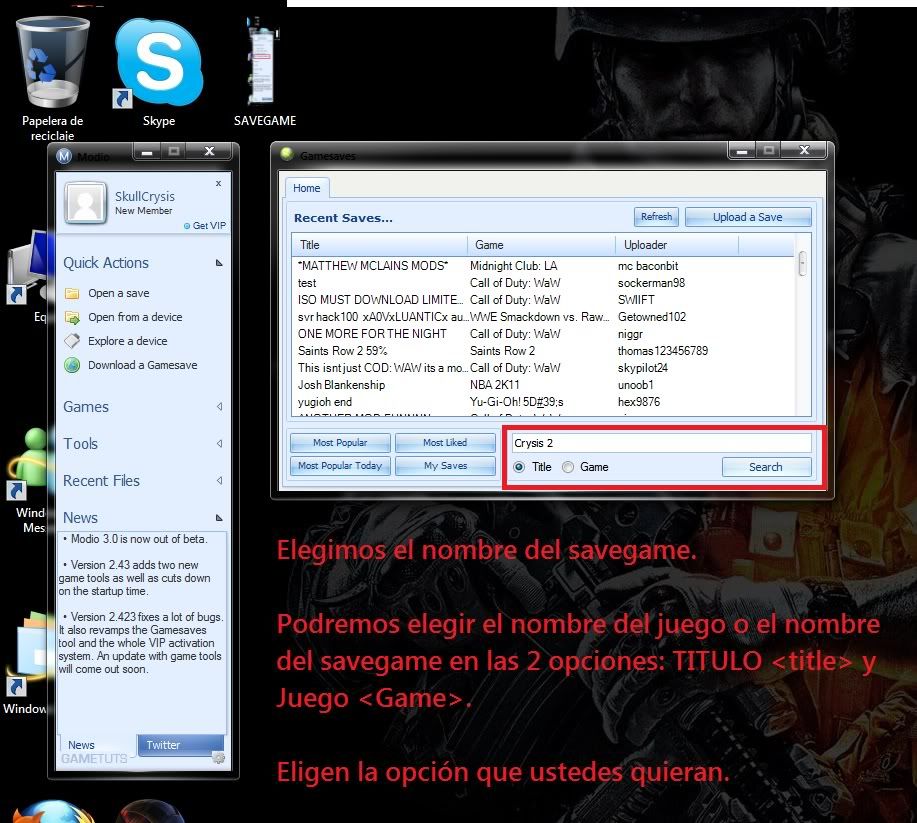Minimize the Modio window

[x=147, y=151]
